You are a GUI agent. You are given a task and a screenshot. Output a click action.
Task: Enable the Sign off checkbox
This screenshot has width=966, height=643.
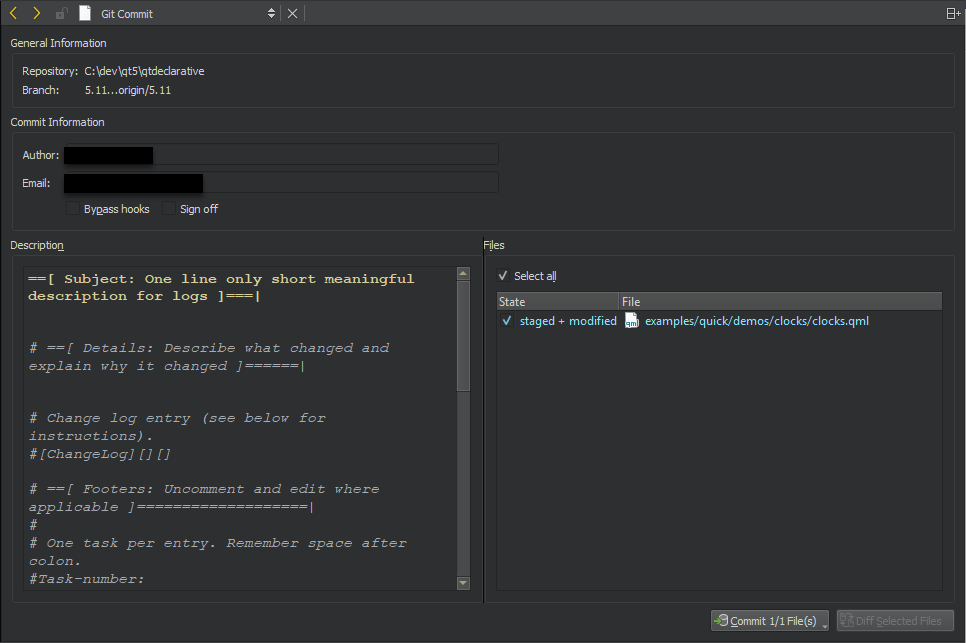pyautogui.click(x=169, y=209)
